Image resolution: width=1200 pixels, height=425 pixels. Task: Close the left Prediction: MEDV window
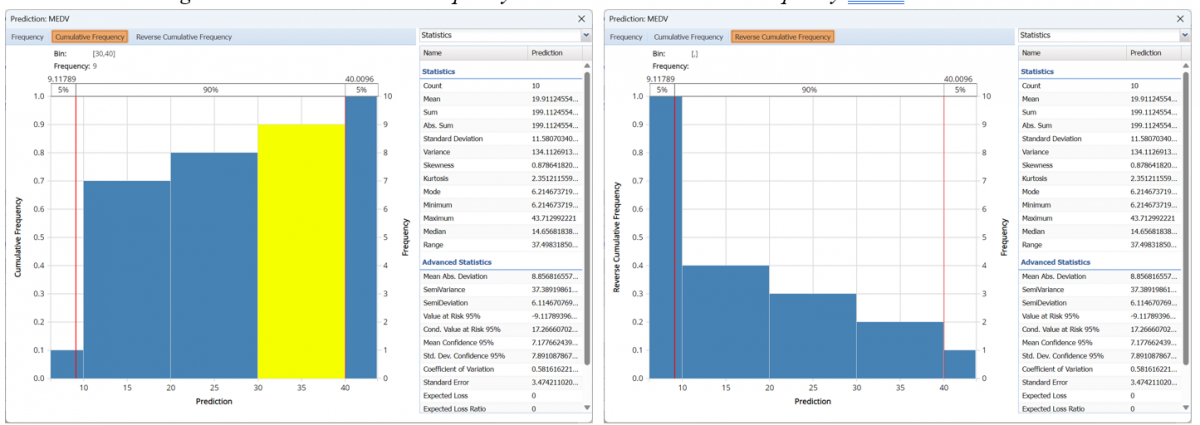[x=582, y=18]
